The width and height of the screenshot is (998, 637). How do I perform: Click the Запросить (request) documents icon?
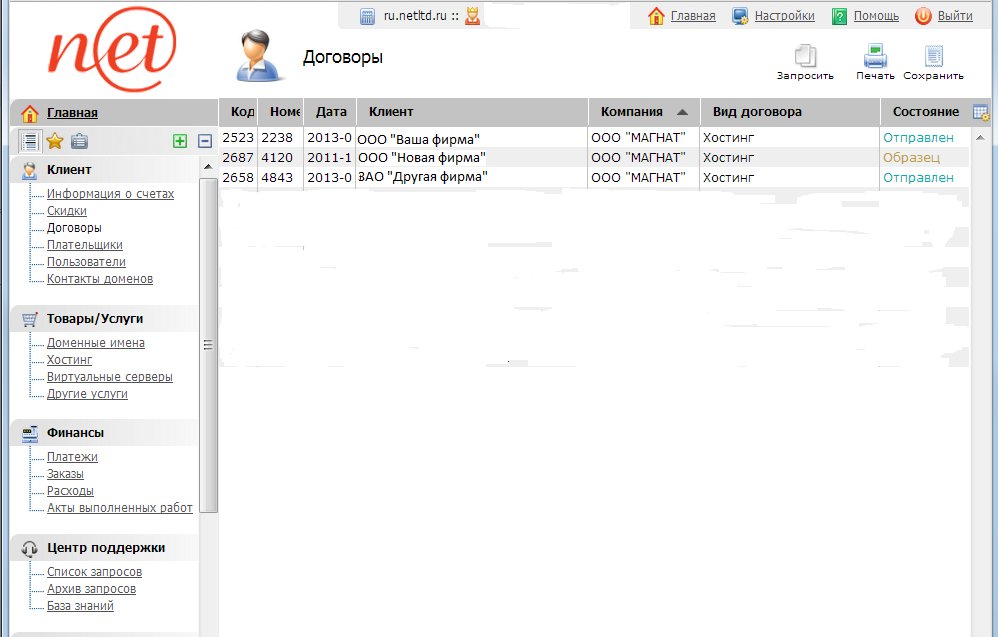point(805,58)
